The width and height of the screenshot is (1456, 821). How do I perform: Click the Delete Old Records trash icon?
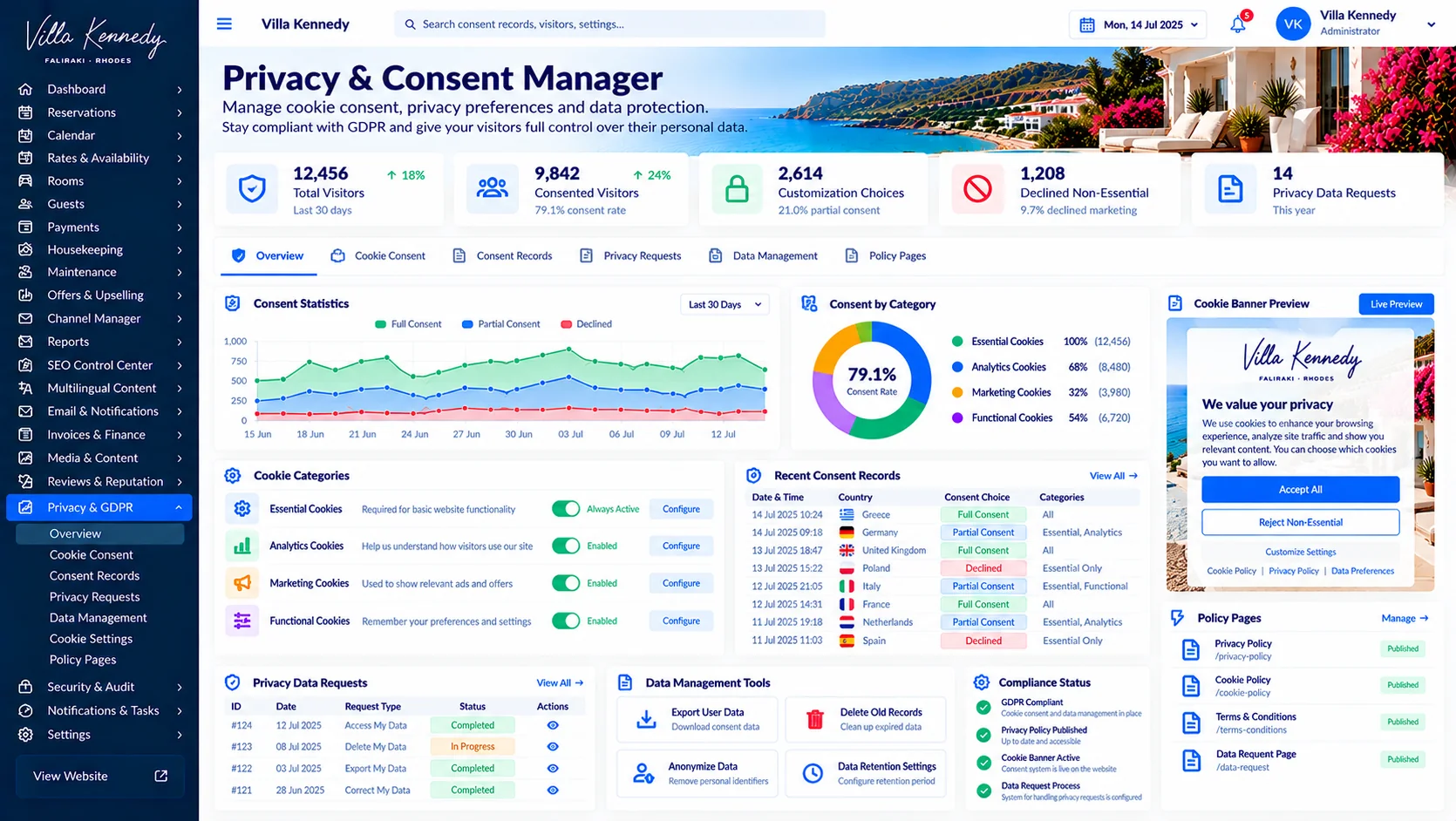(815, 719)
